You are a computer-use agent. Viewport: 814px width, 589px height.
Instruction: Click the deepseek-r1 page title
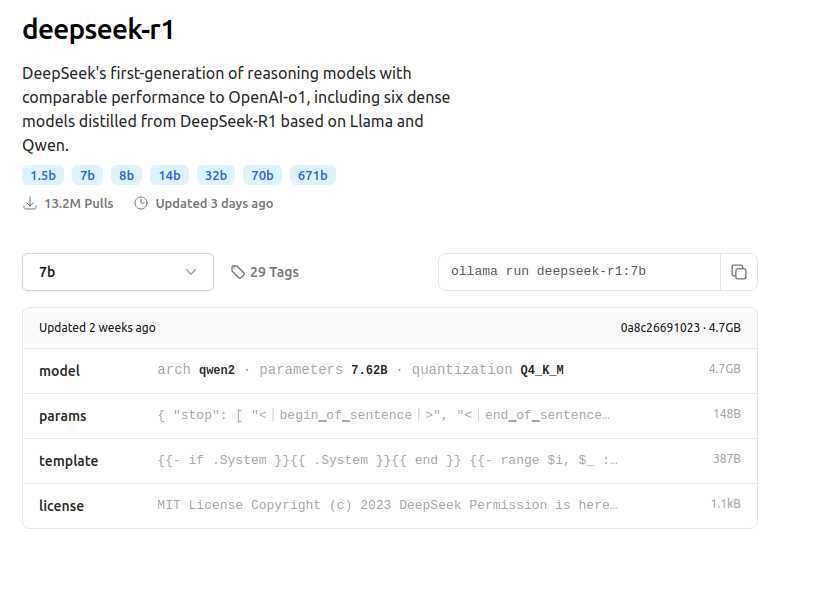click(98, 30)
